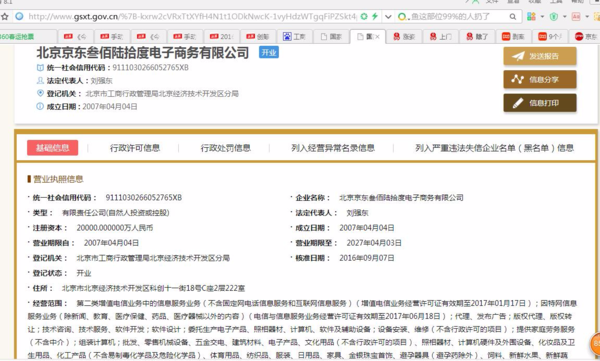Select the 基础信息 tab
Image resolution: width=600 pixels, height=361 pixels.
pos(52,148)
